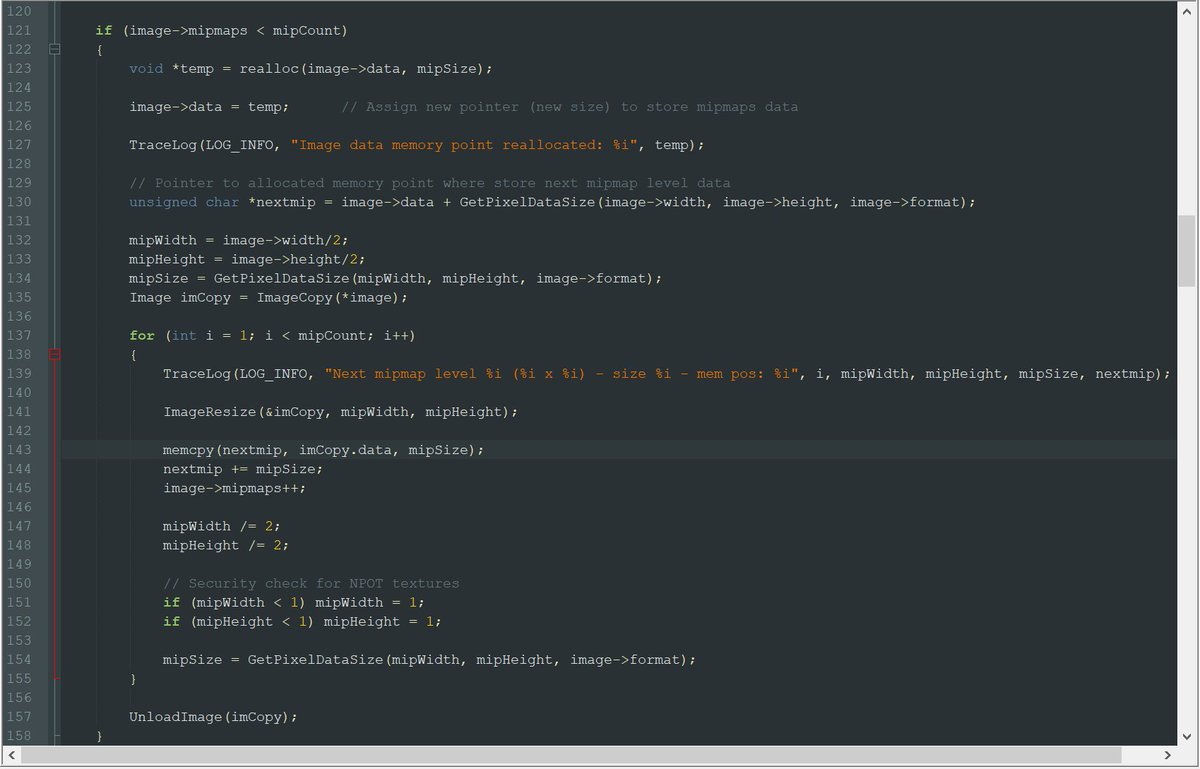
Task: Click line number 123 in the gutter
Action: tap(19, 68)
